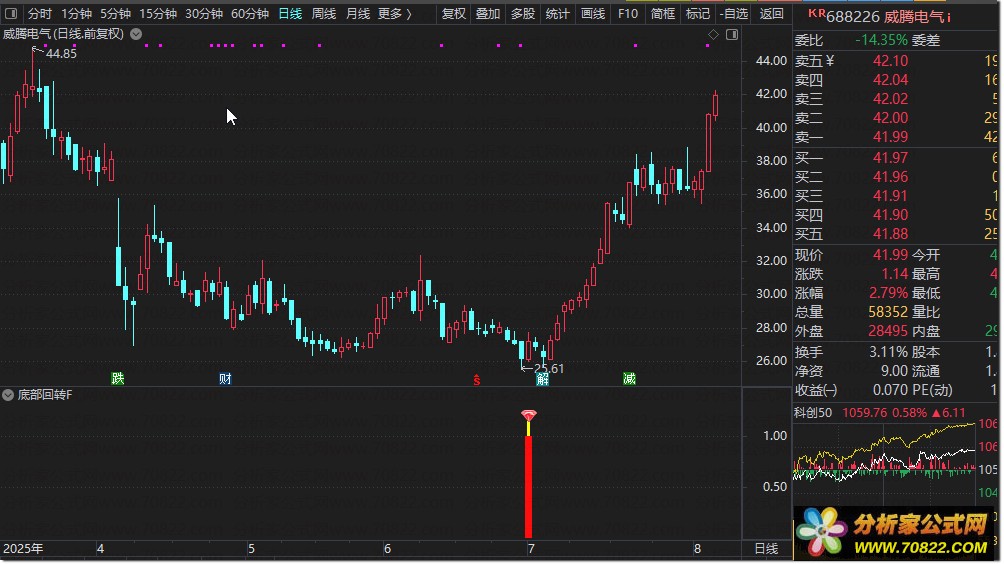
Task: Click the 日线 period label at bottom
Action: click(766, 549)
